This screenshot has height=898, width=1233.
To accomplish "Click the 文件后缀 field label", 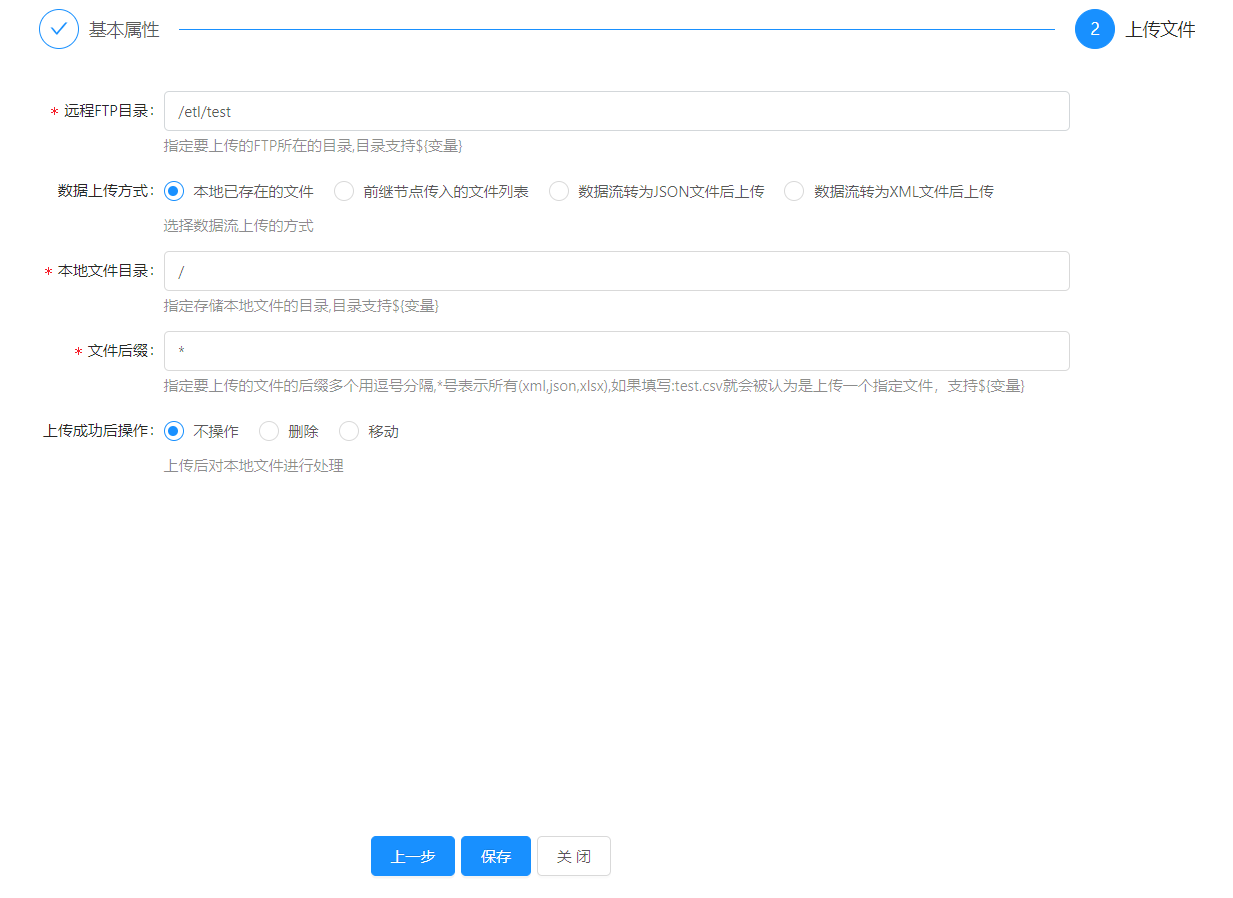I will pos(120,351).
